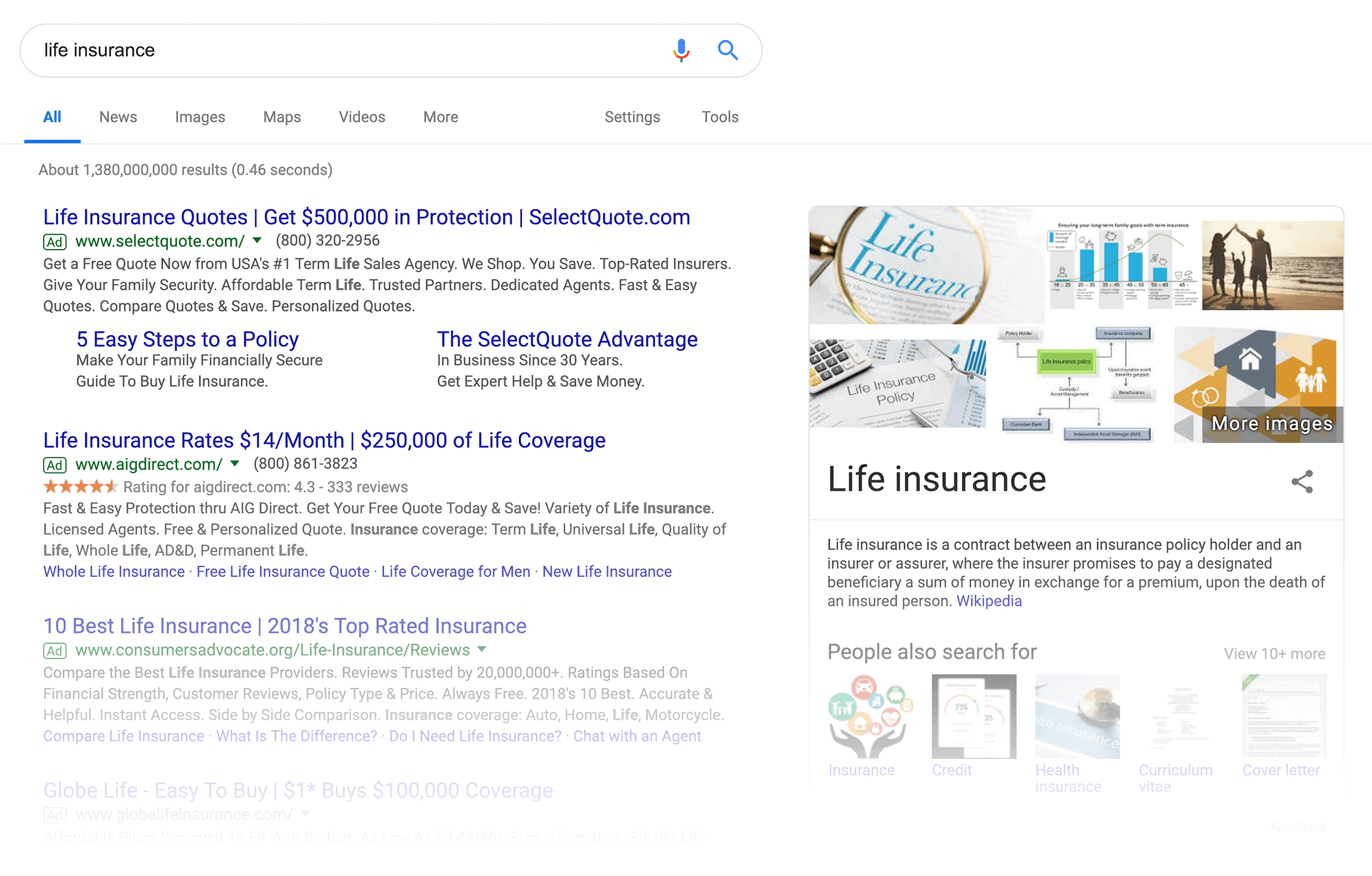
Task: Open the Insurance related search thumbnail
Action: [870, 716]
